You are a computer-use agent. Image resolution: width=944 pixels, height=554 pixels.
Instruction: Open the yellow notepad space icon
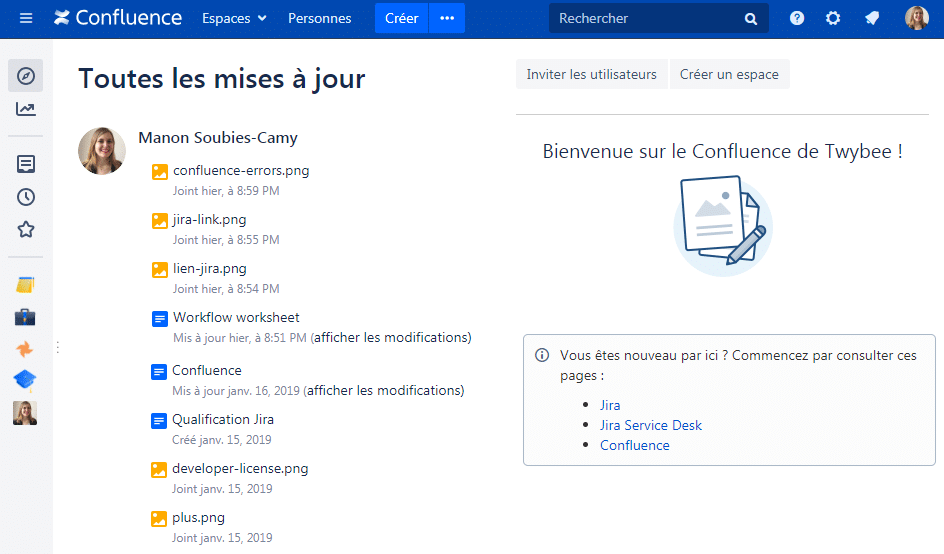tap(25, 285)
